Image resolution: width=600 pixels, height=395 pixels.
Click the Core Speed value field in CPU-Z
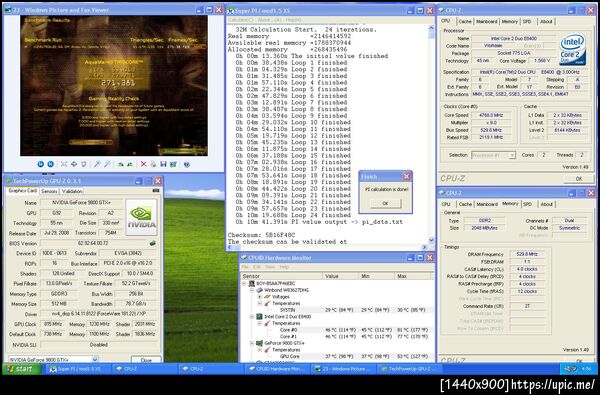pyautogui.click(x=491, y=115)
